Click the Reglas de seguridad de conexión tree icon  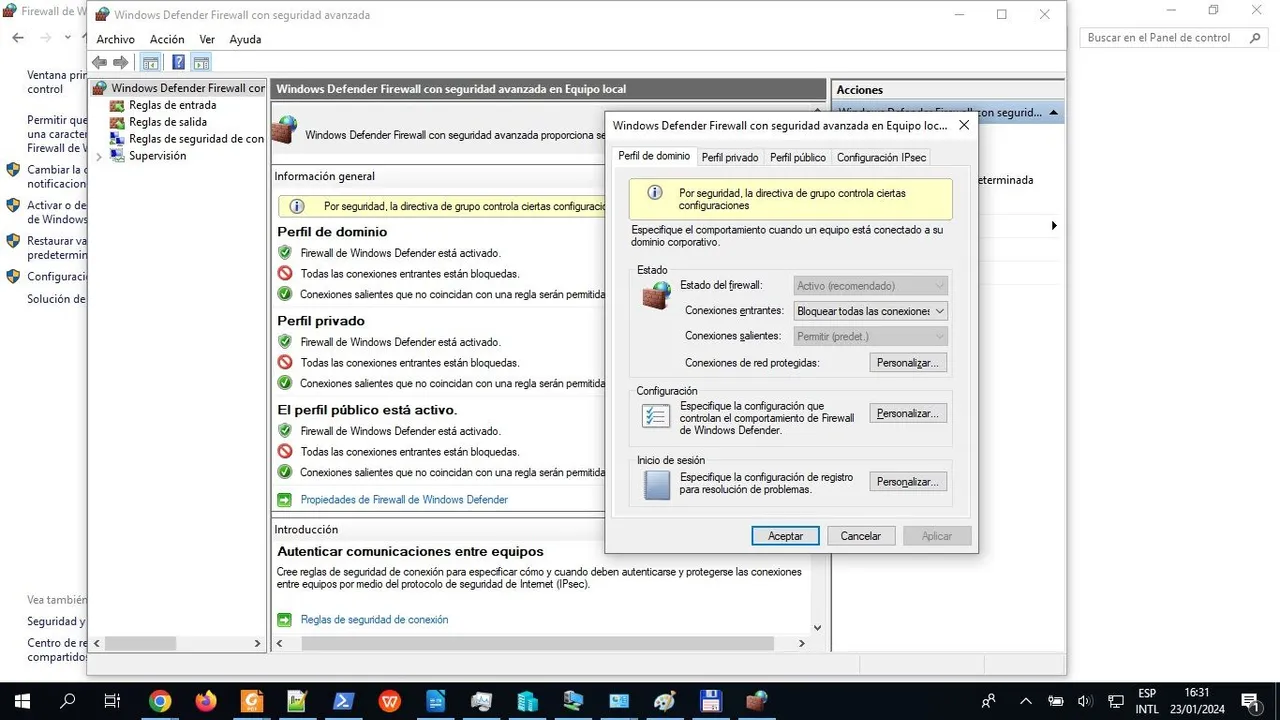117,139
